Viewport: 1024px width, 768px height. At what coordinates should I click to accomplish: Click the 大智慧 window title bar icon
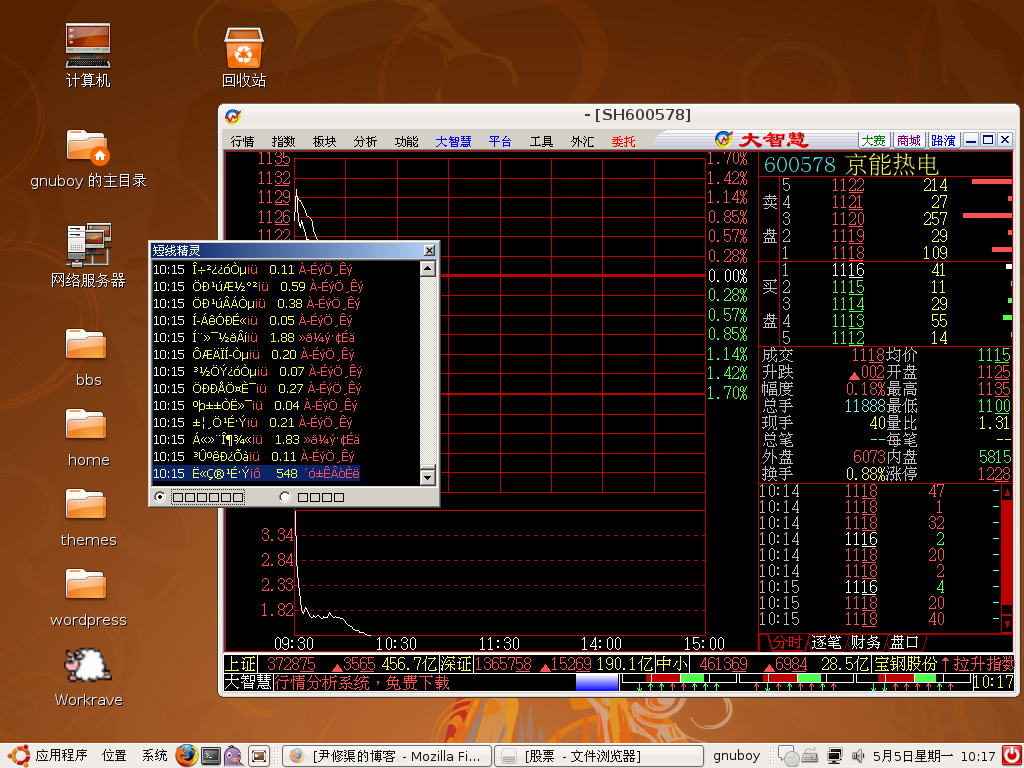tap(233, 116)
